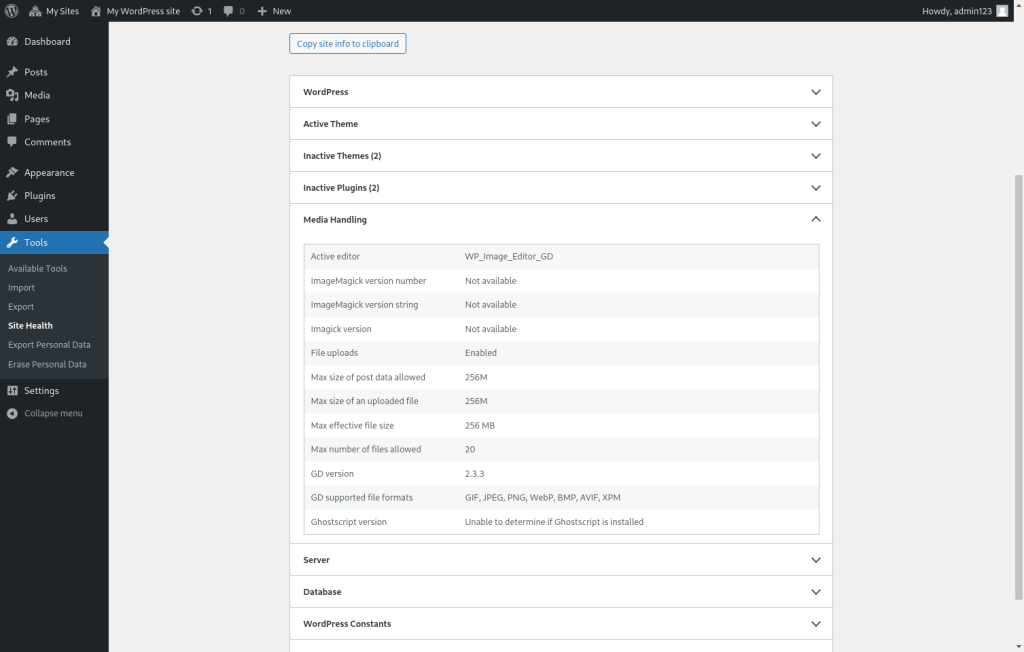Open the Posts menu
The image size is (1024, 652).
tap(36, 72)
